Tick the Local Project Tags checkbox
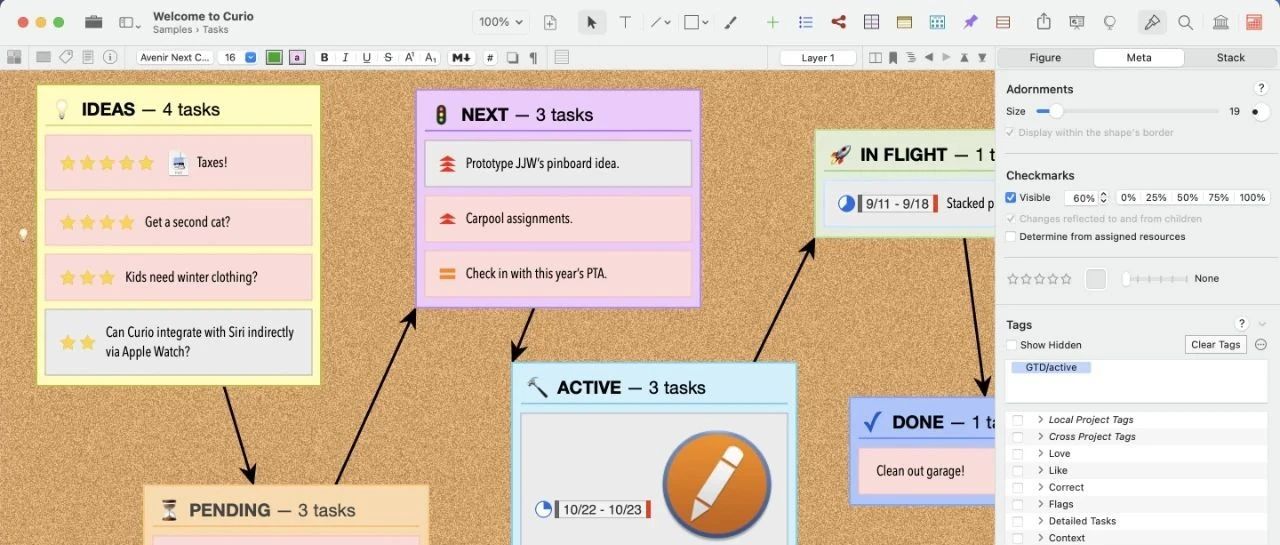 tap(1017, 420)
